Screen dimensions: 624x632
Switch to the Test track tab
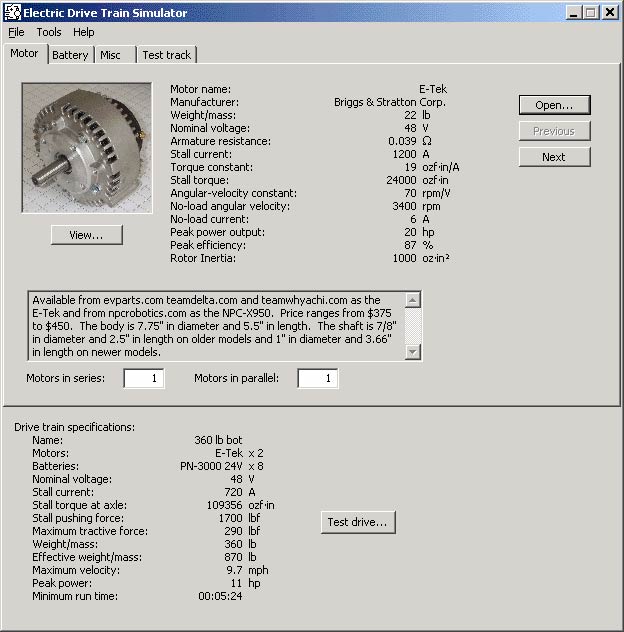[x=166, y=55]
